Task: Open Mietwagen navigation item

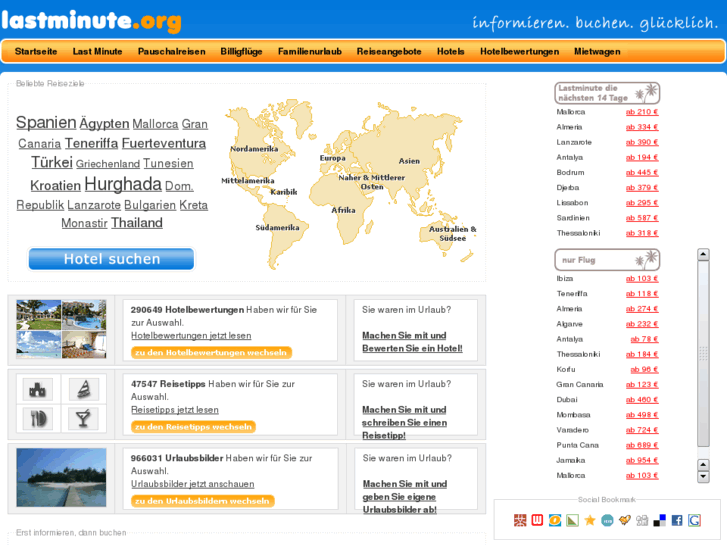Action: (x=597, y=51)
